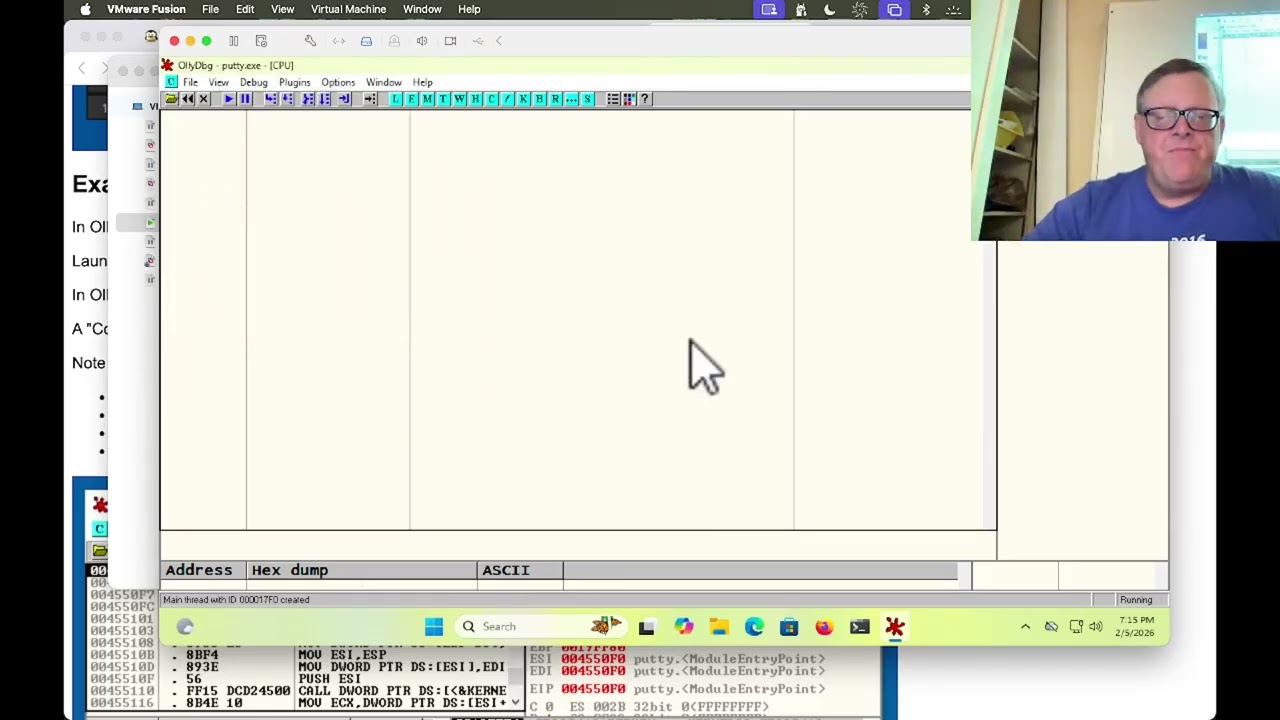Viewport: 1280px width, 720px height.
Task: Open the OllyDbg File menu
Action: 190,82
